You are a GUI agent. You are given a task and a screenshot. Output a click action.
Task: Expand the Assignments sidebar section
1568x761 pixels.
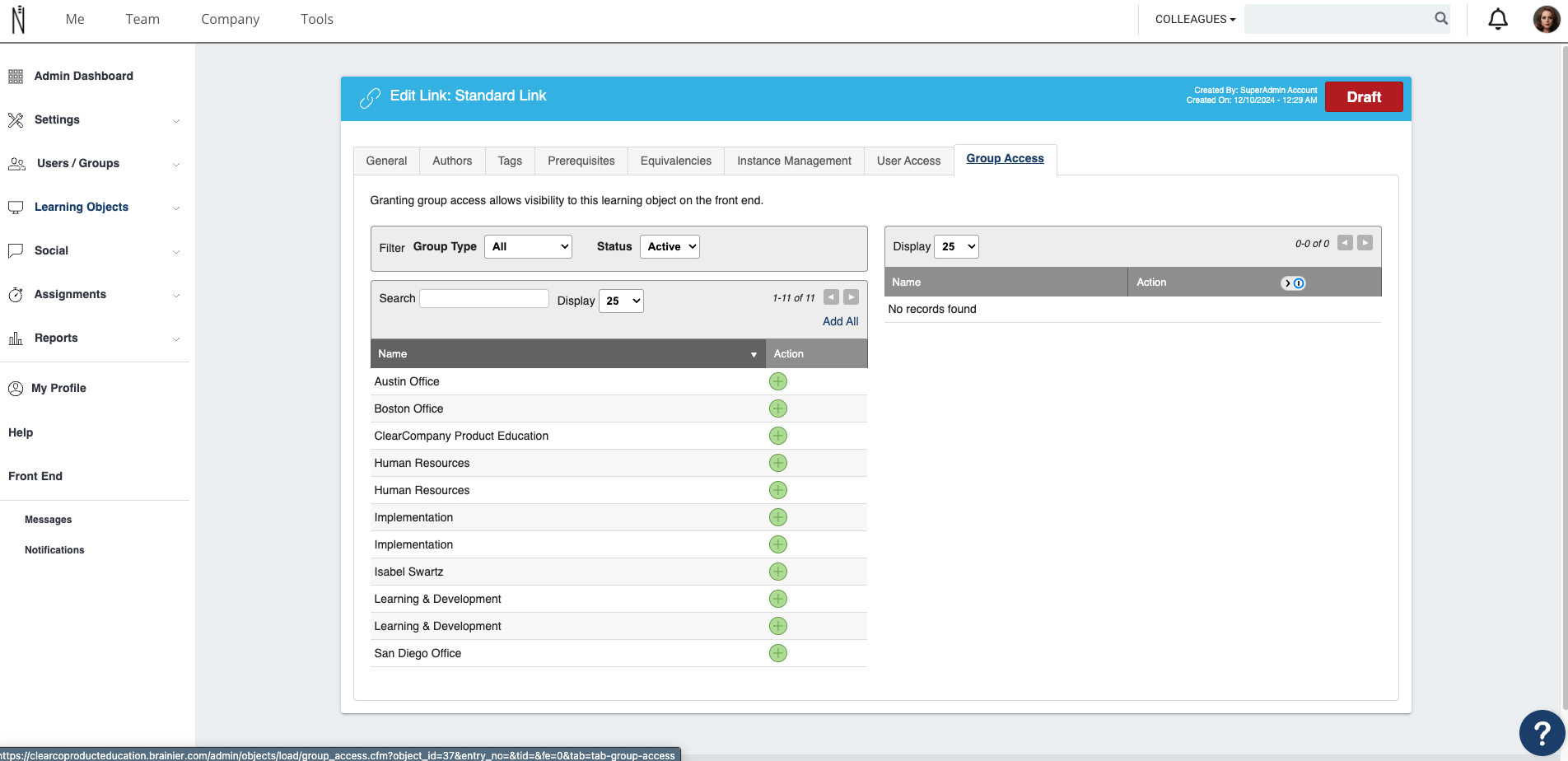pos(176,296)
